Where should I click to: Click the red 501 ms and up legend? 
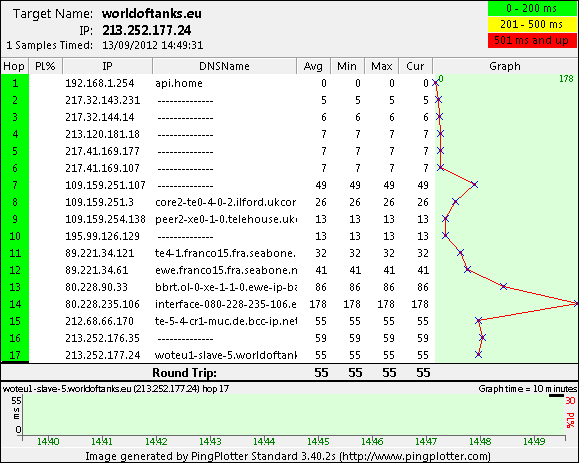tap(532, 40)
